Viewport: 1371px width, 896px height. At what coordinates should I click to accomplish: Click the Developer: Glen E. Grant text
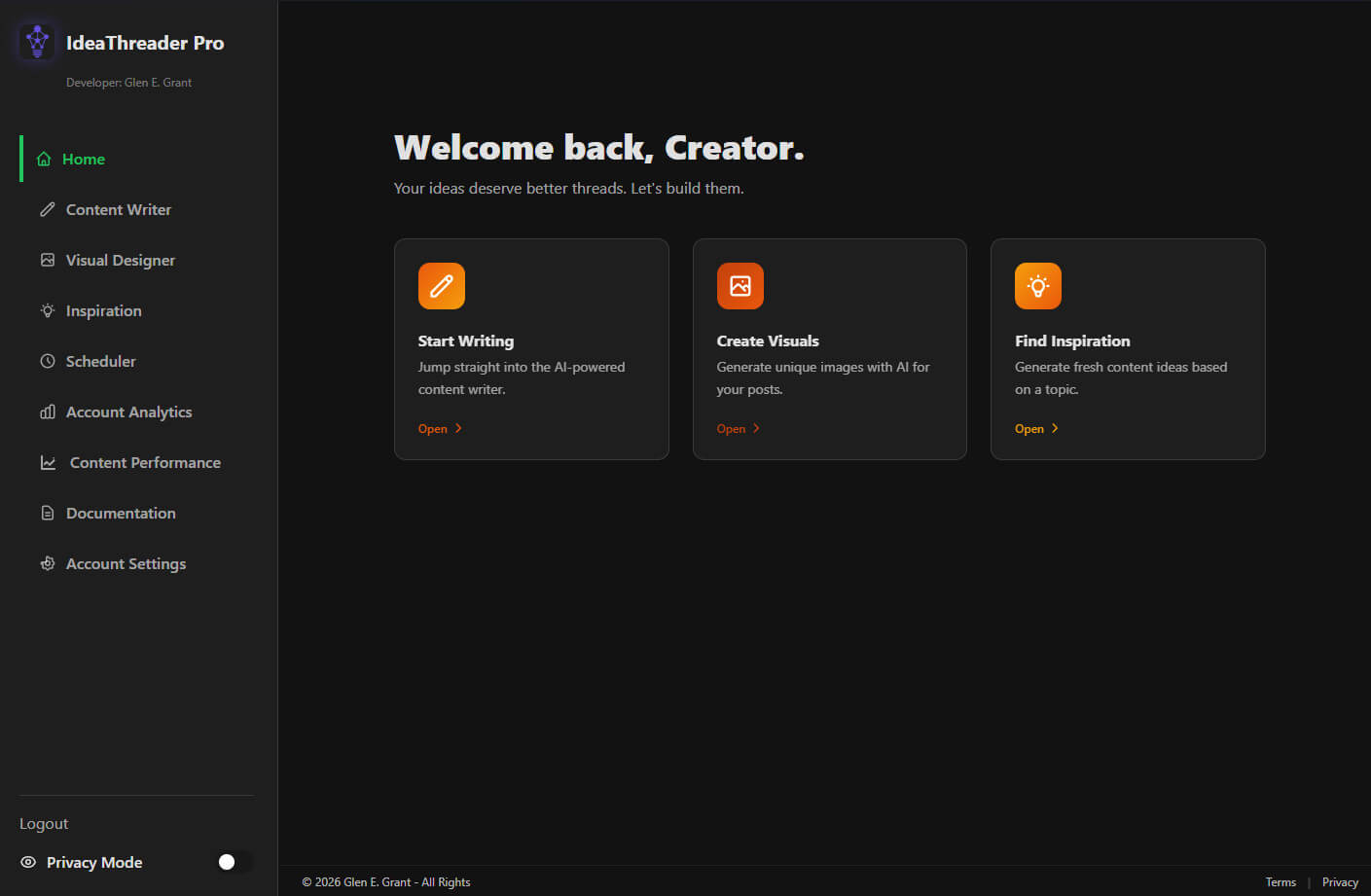point(128,83)
